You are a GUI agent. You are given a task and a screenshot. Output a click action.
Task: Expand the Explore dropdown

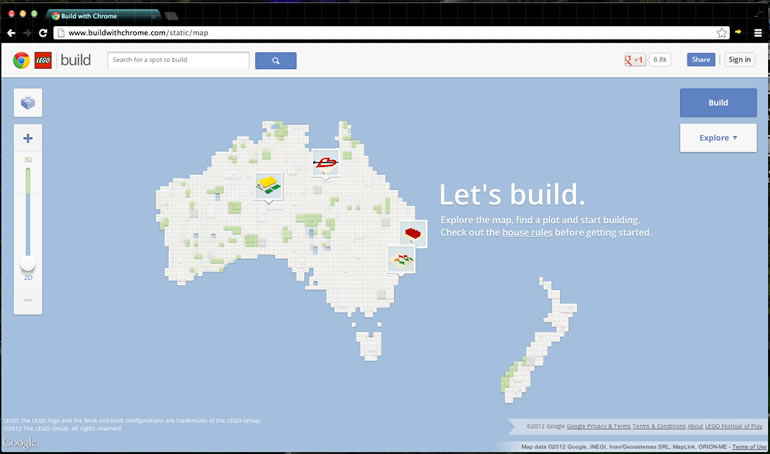pos(718,138)
